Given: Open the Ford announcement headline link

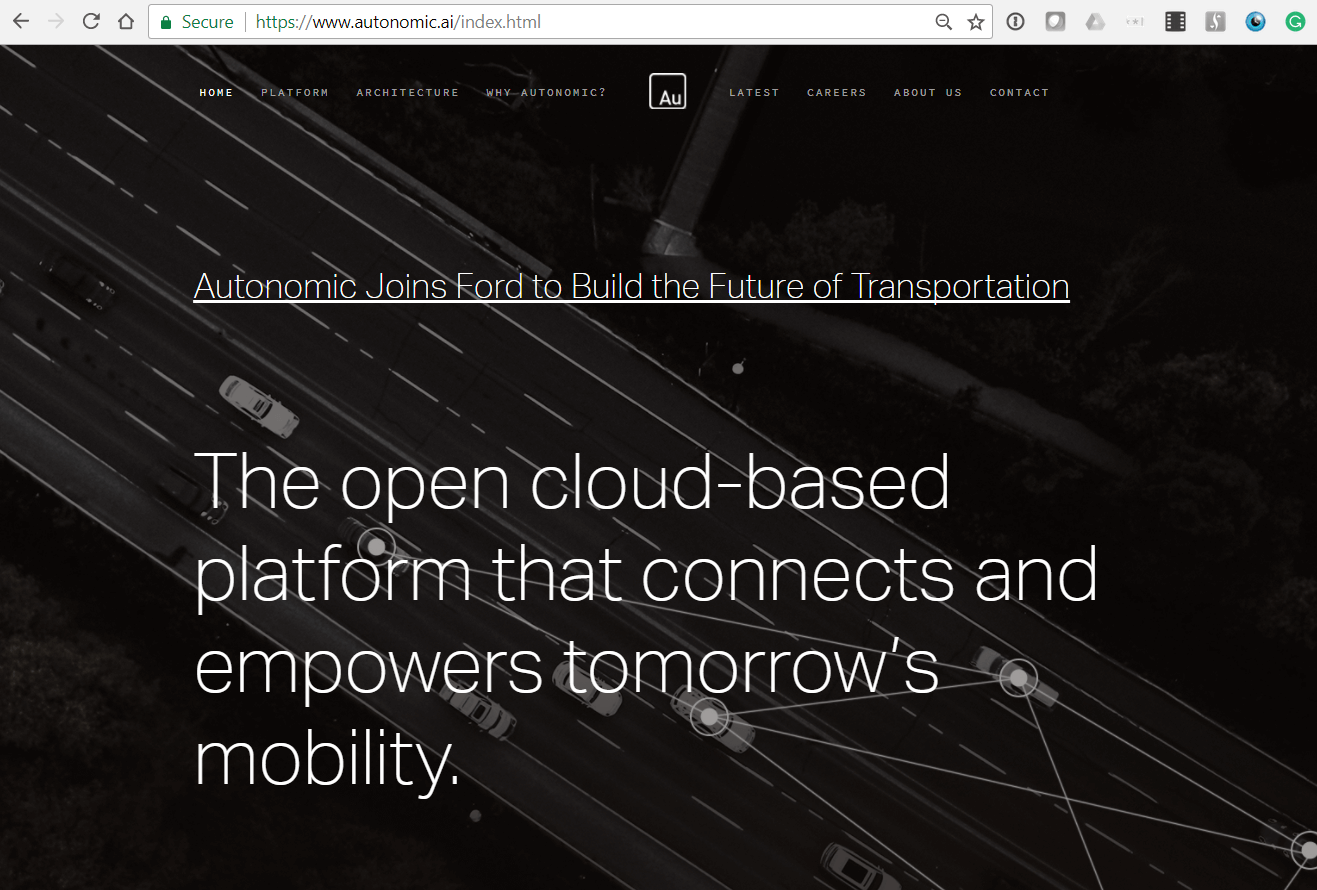Looking at the screenshot, I should [x=632, y=286].
